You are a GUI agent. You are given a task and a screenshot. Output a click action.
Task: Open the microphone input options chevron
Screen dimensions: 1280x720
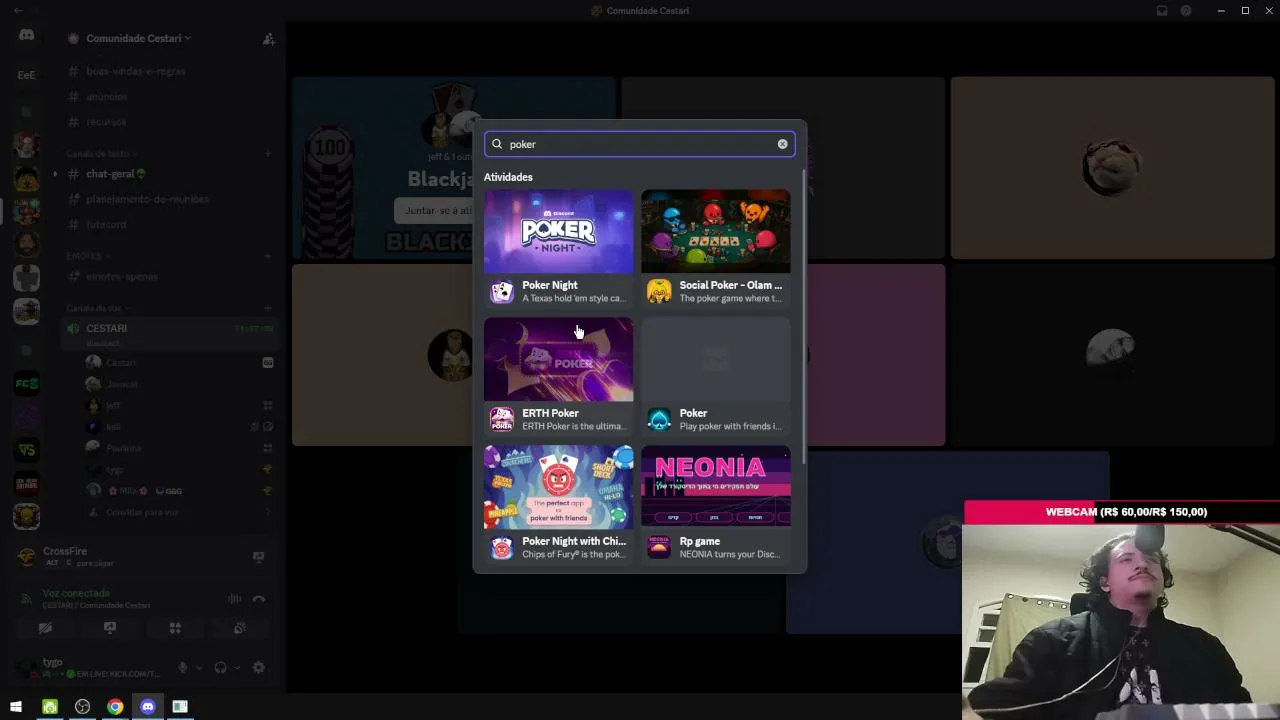[x=198, y=667]
